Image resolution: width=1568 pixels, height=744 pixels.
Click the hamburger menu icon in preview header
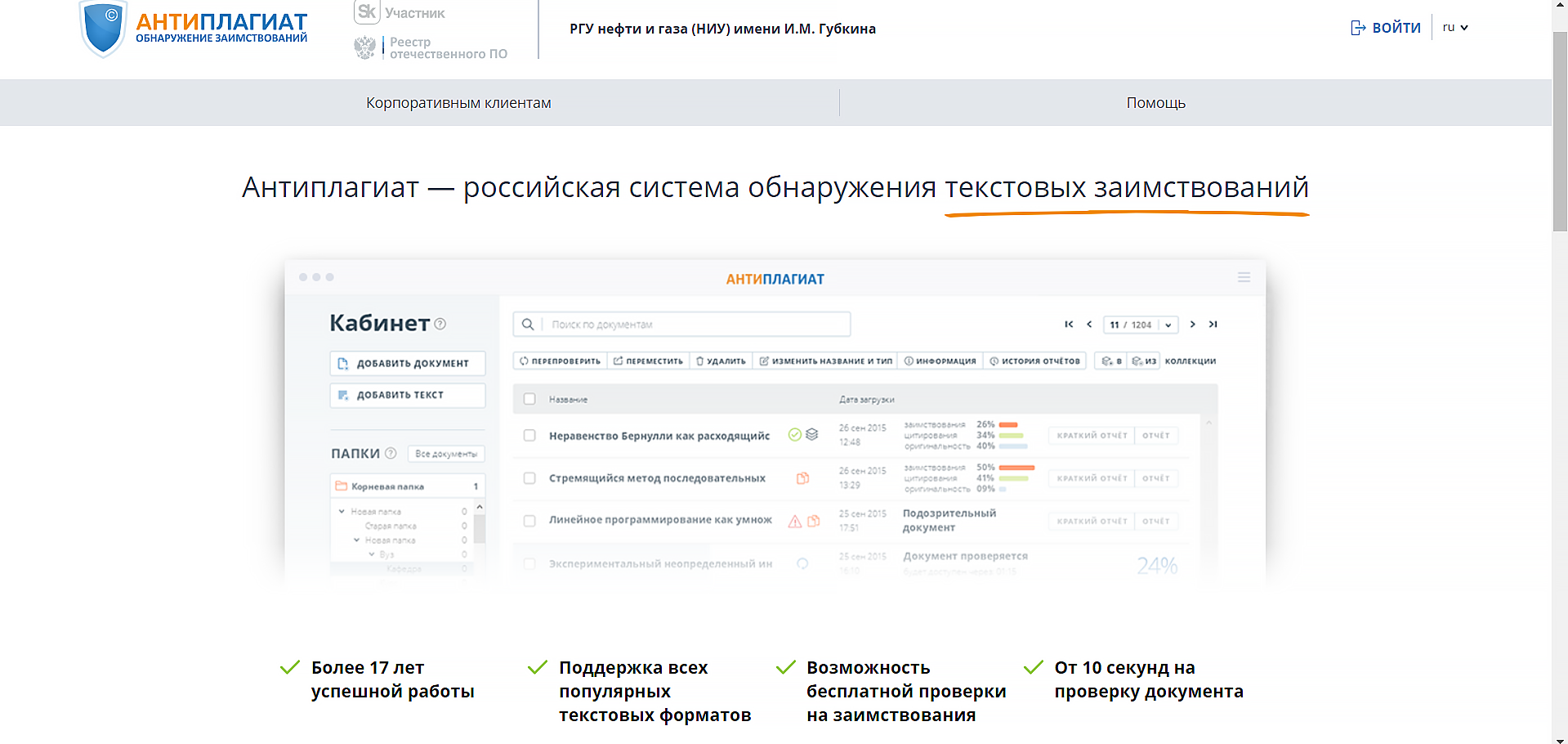(1244, 278)
